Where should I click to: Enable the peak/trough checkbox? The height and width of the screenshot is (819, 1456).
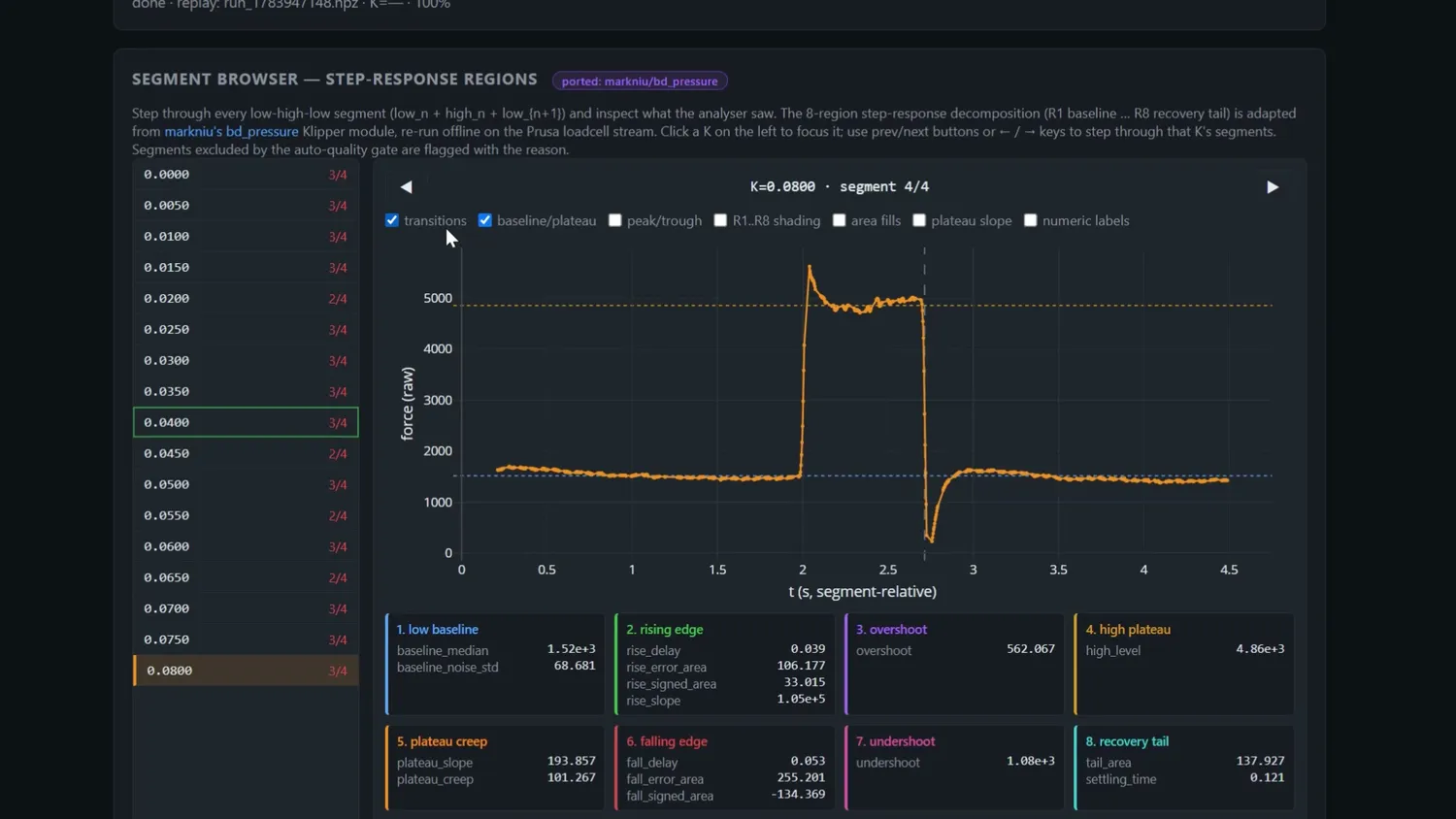(615, 220)
